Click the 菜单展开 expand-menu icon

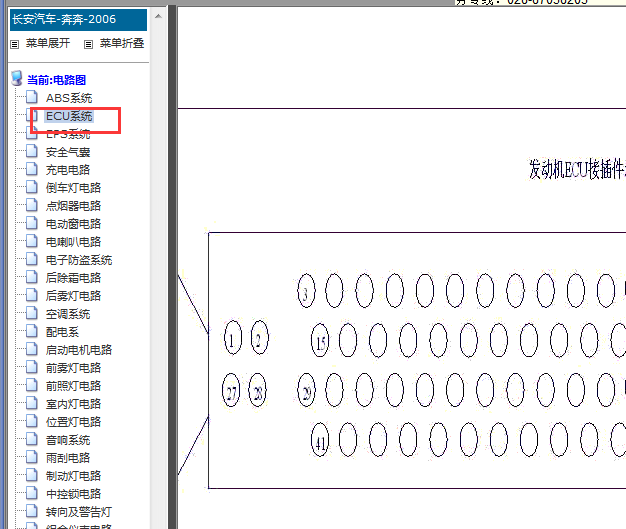pos(15,44)
